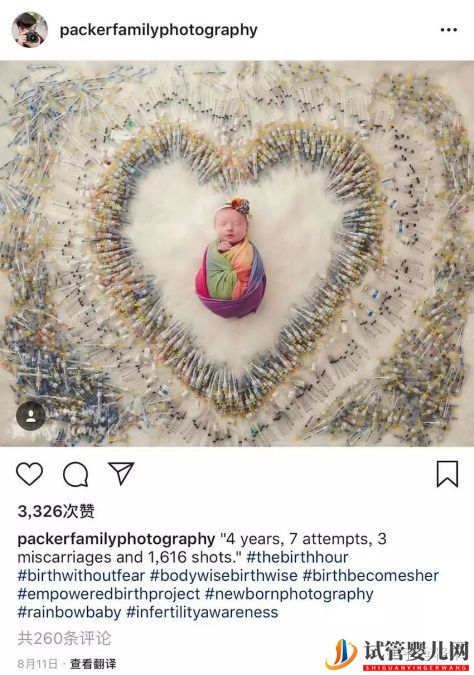This screenshot has height=675, width=474.
Task: Click 查看翻译 to see translation
Action: [93, 663]
